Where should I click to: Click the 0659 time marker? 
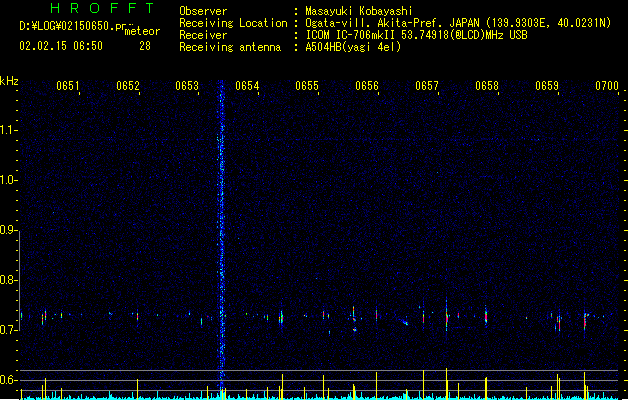tap(547, 86)
